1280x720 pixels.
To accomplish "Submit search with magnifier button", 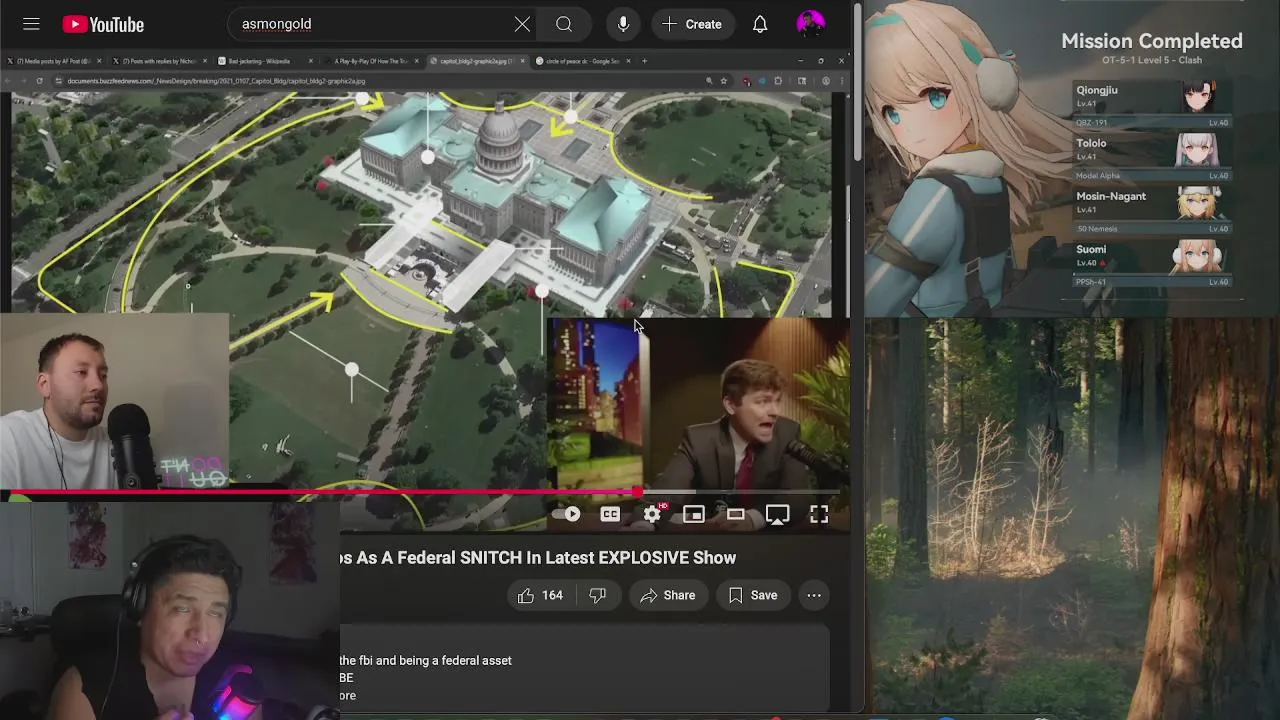I will tap(564, 24).
